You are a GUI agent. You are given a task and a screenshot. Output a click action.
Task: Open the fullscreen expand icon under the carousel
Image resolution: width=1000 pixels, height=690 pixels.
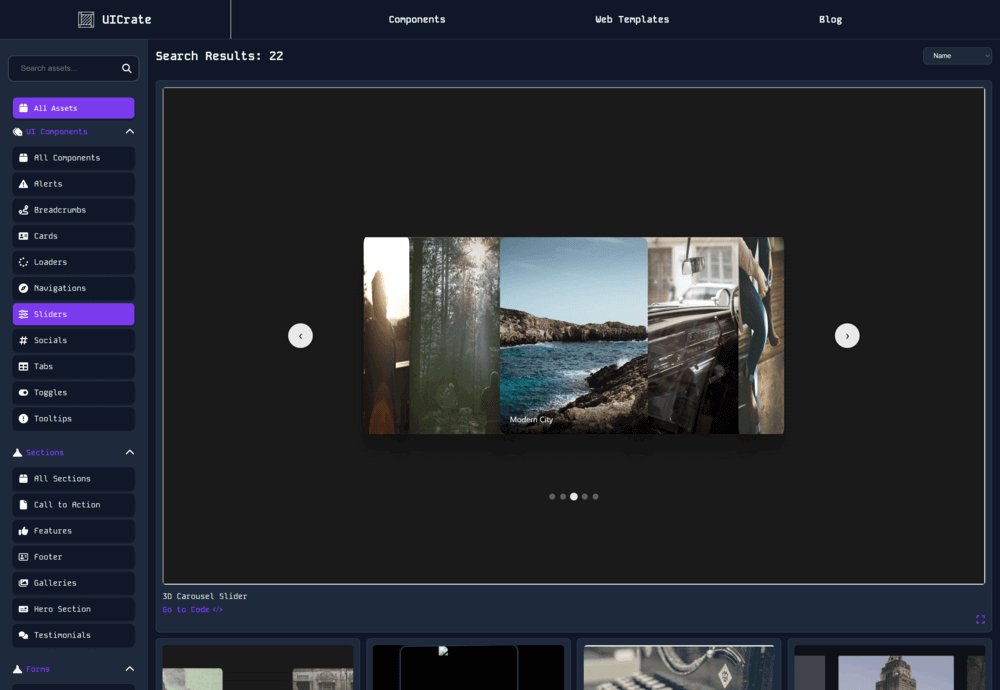click(980, 619)
